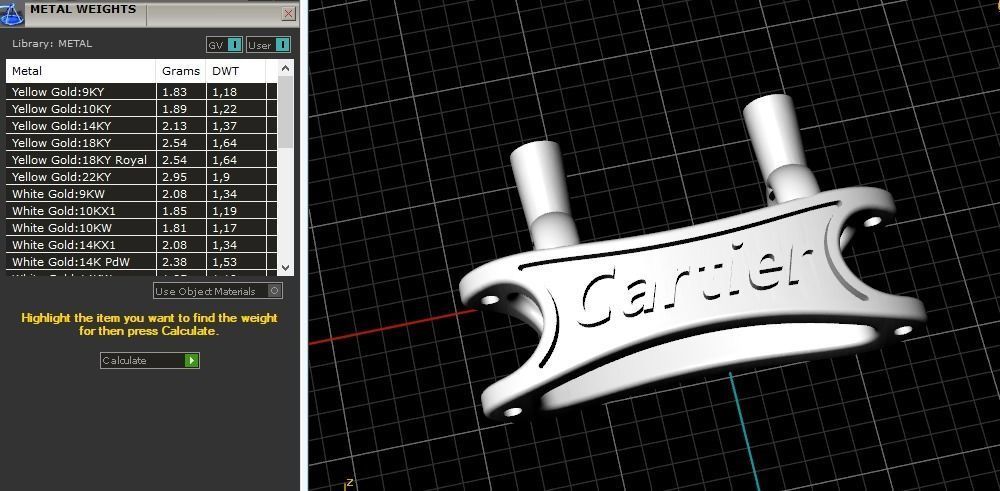Select the Yellow Gold:18KY row
The width and height of the screenshot is (1000, 491).
142,143
